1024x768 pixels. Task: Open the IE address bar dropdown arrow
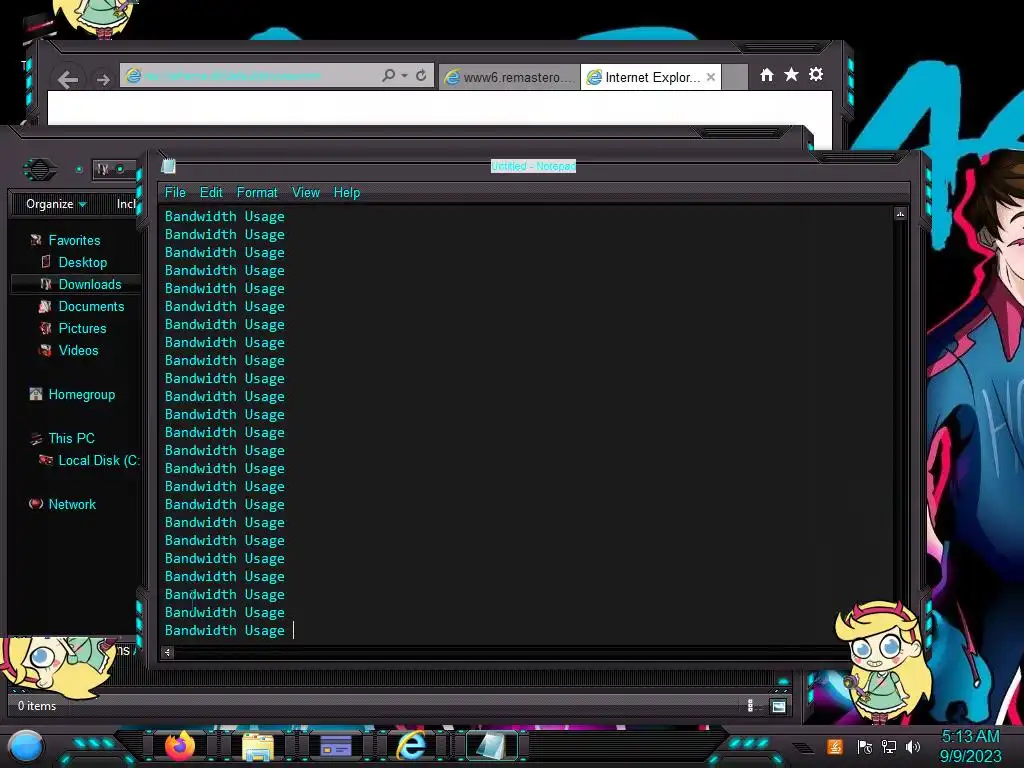tap(405, 76)
